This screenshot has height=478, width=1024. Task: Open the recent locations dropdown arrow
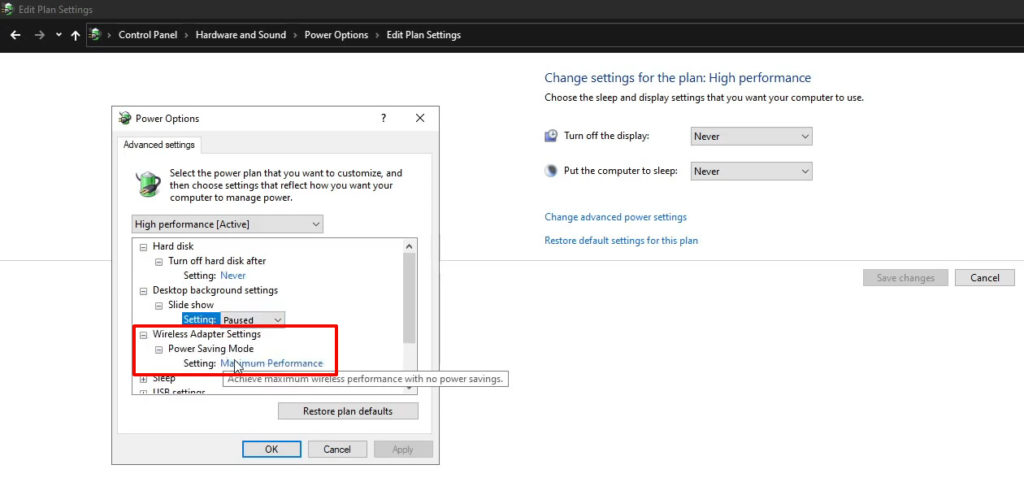pyautogui.click(x=59, y=35)
